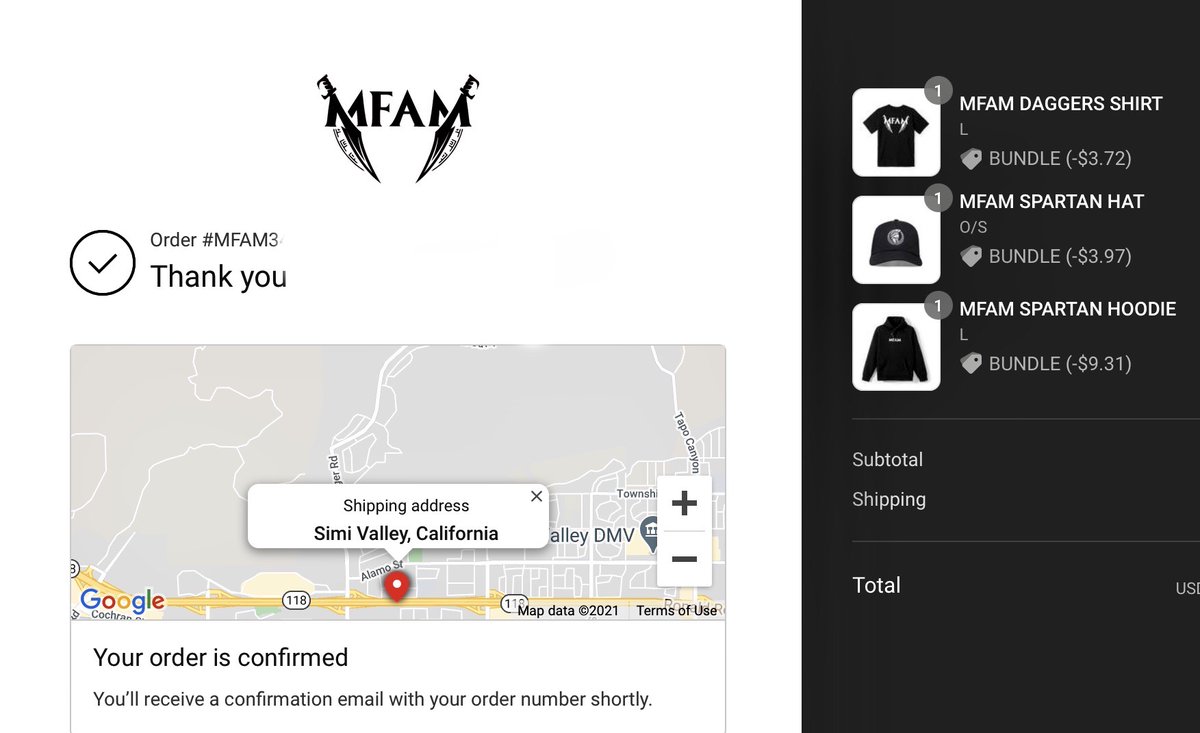Open the MFAM Spartan Hoodie thumbnail

click(896, 347)
